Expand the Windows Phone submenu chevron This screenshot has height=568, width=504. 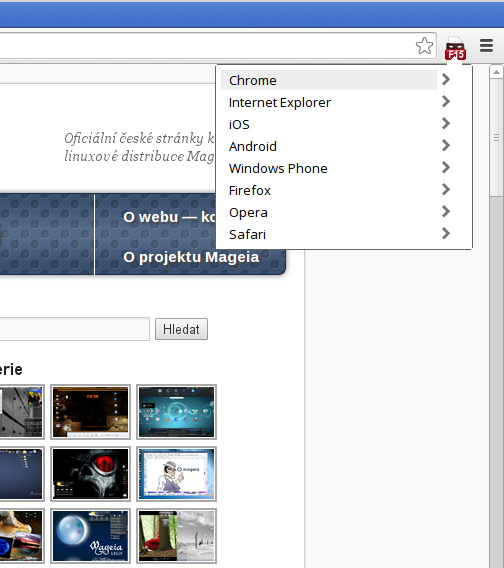pyautogui.click(x=446, y=167)
